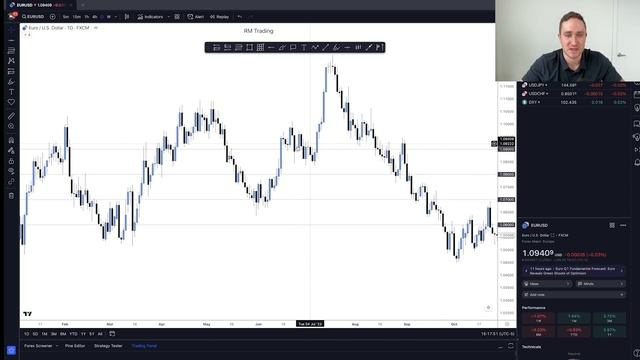Open the go to date calendar icon
The width and height of the screenshot is (640, 360).
(x=112, y=334)
